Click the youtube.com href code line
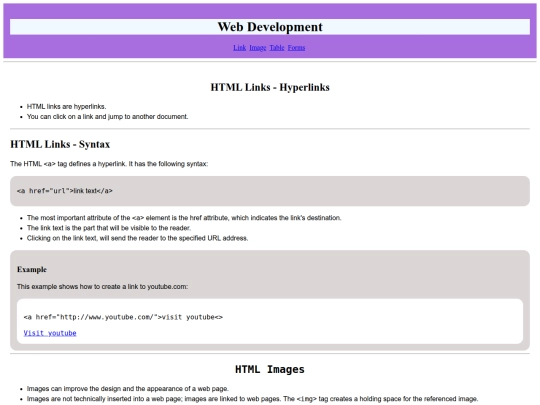This screenshot has height=405, width=540. pyautogui.click(x=123, y=317)
